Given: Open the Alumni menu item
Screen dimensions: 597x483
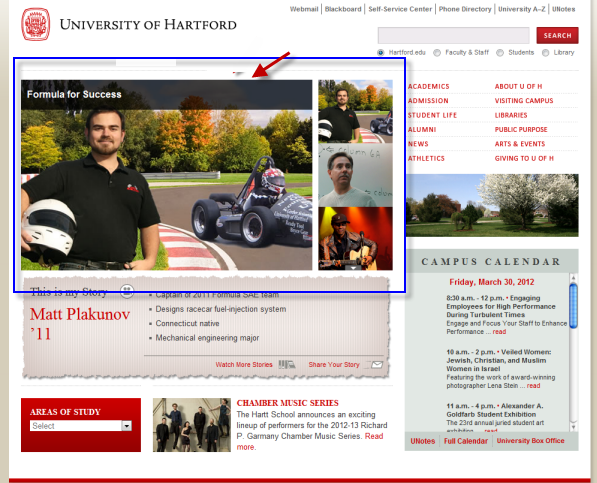Looking at the screenshot, I should click(x=422, y=129).
